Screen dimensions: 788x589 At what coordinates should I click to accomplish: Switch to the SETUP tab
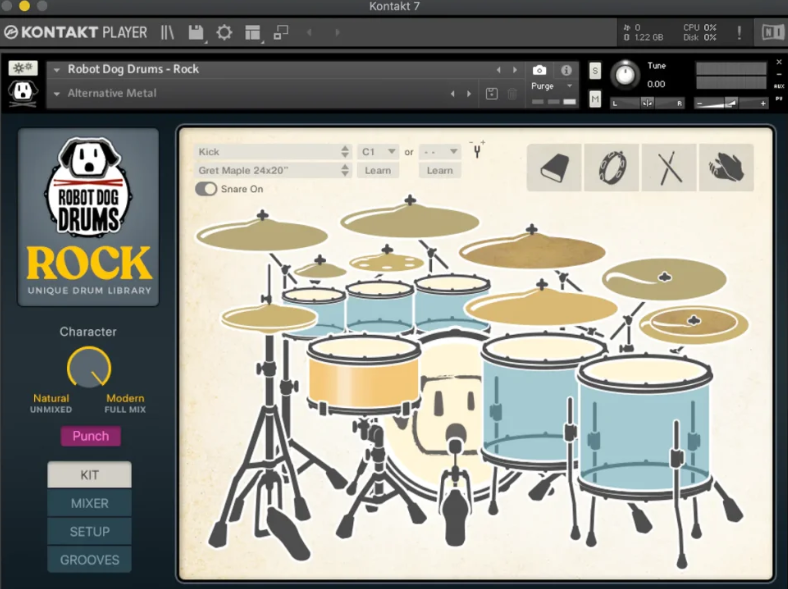click(x=89, y=531)
